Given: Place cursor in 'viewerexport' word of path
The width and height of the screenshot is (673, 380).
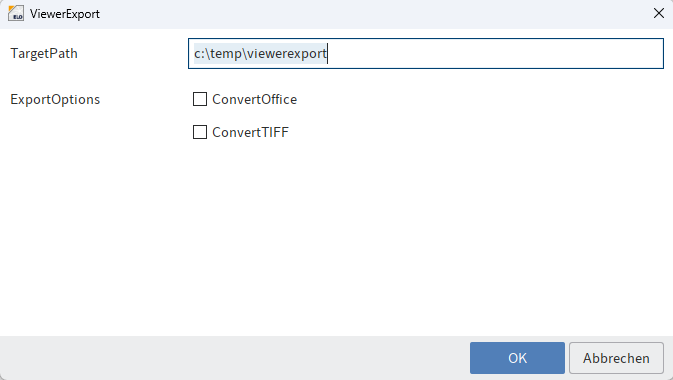Looking at the screenshot, I should 287,54.
